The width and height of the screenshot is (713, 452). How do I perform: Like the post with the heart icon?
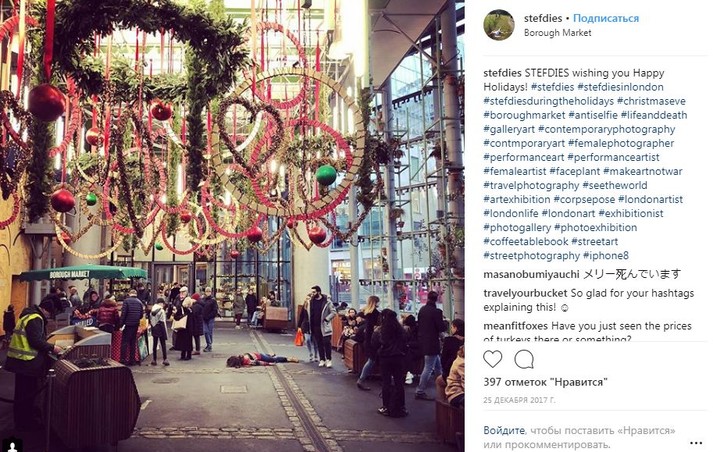pyautogui.click(x=492, y=359)
